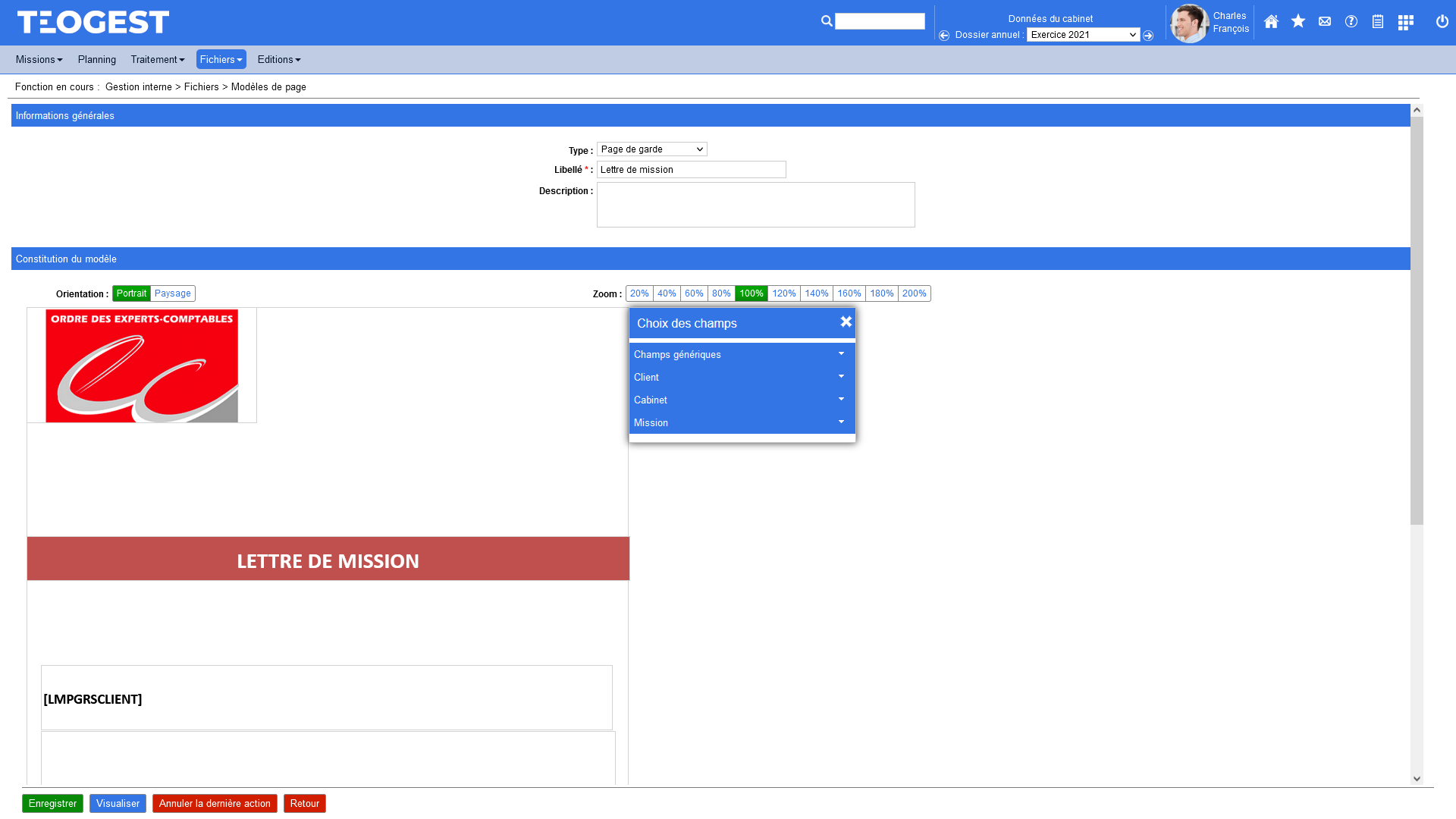Image resolution: width=1456 pixels, height=819 pixels.
Task: Open the Editions menu
Action: (278, 59)
